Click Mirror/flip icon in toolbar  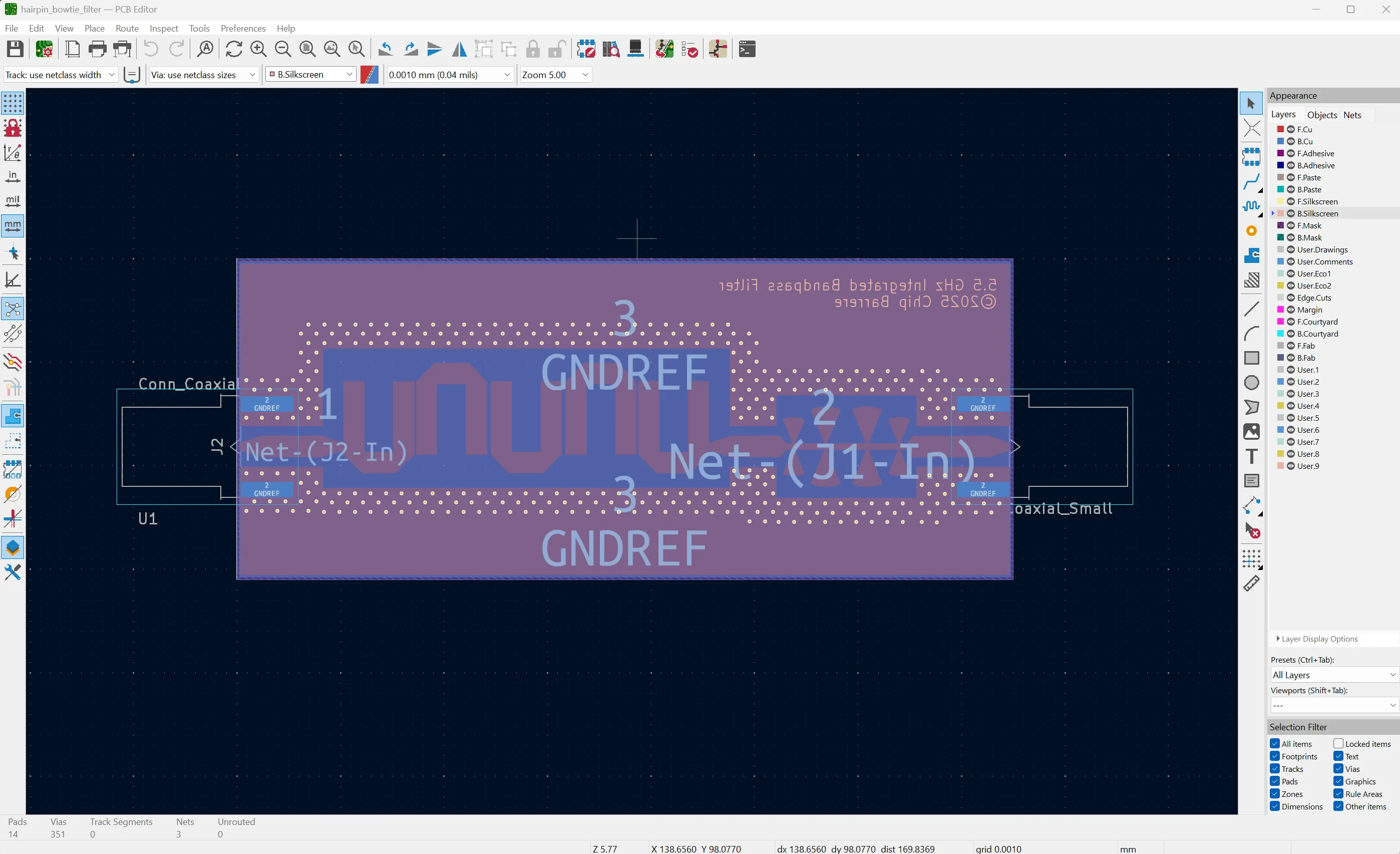(x=459, y=50)
